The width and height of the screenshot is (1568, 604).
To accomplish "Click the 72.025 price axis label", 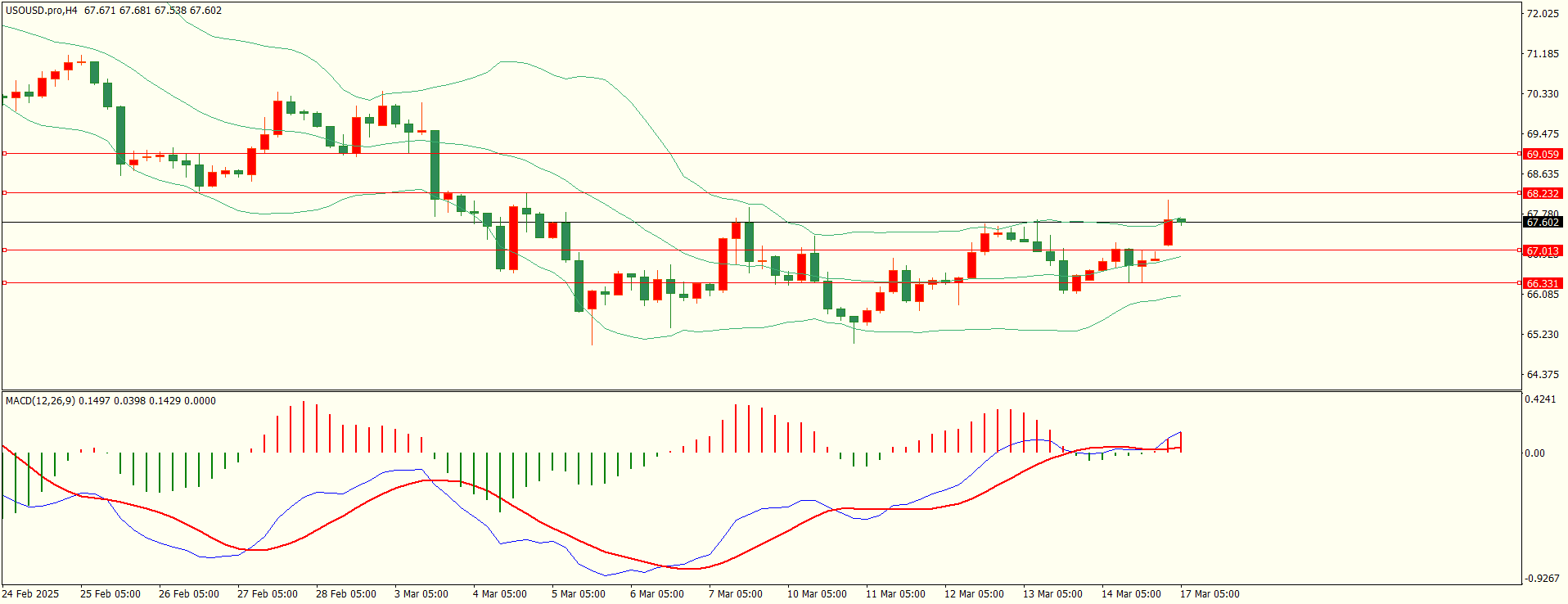I will 1543,14.
